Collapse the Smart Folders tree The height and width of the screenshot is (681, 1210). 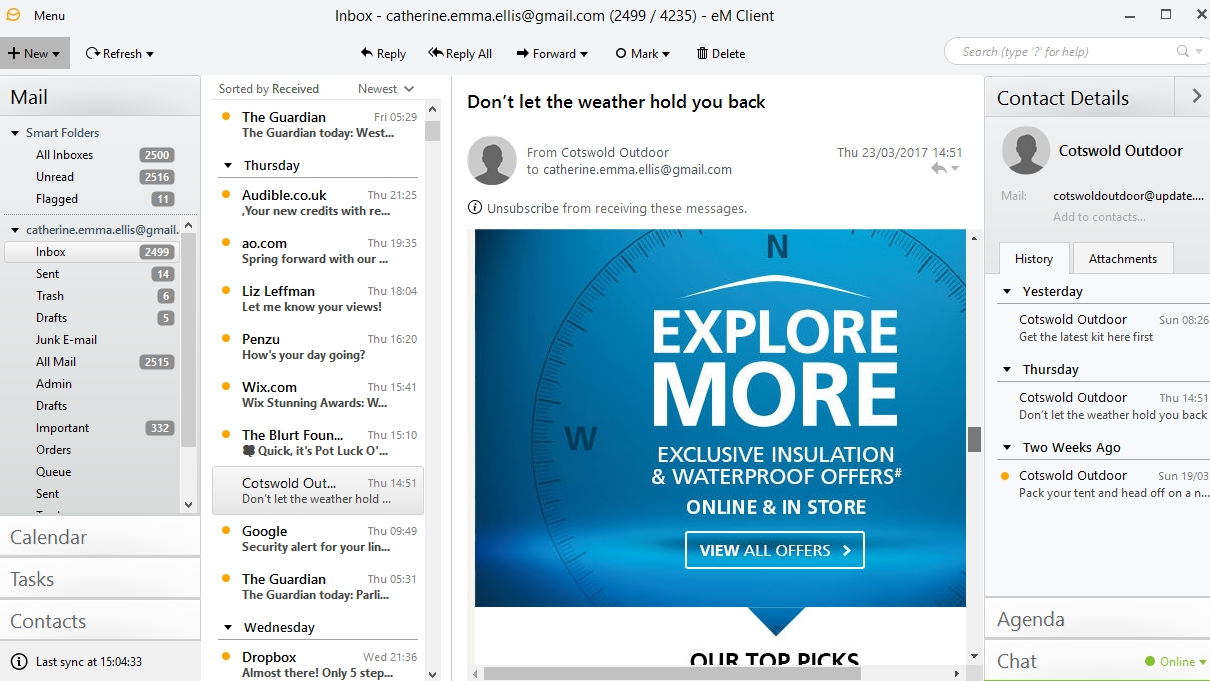(15, 133)
